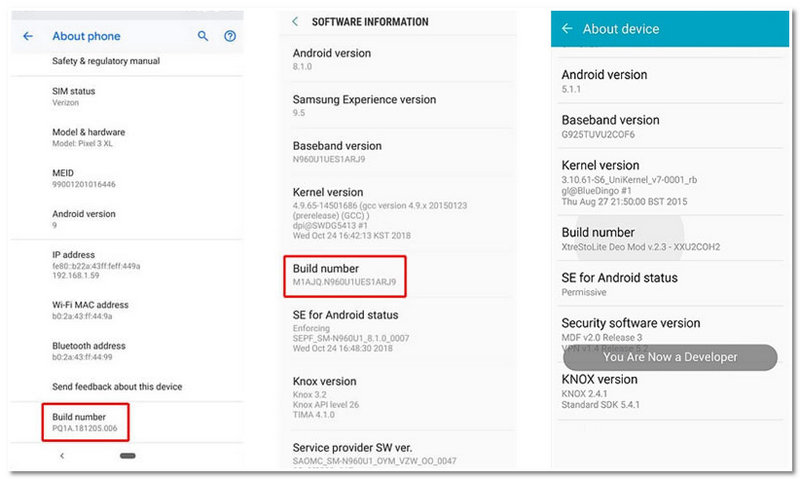Tap XtreStoLite Deo Mod Build number
Screen dimensions: 800x479
coord(640,240)
